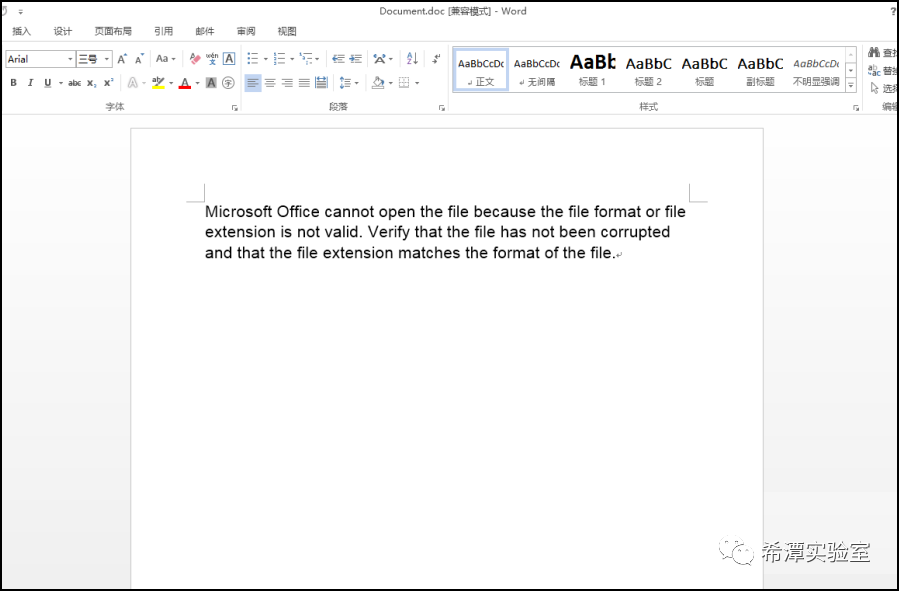This screenshot has width=899, height=591.
Task: Sort text A to Z
Action: click(412, 58)
